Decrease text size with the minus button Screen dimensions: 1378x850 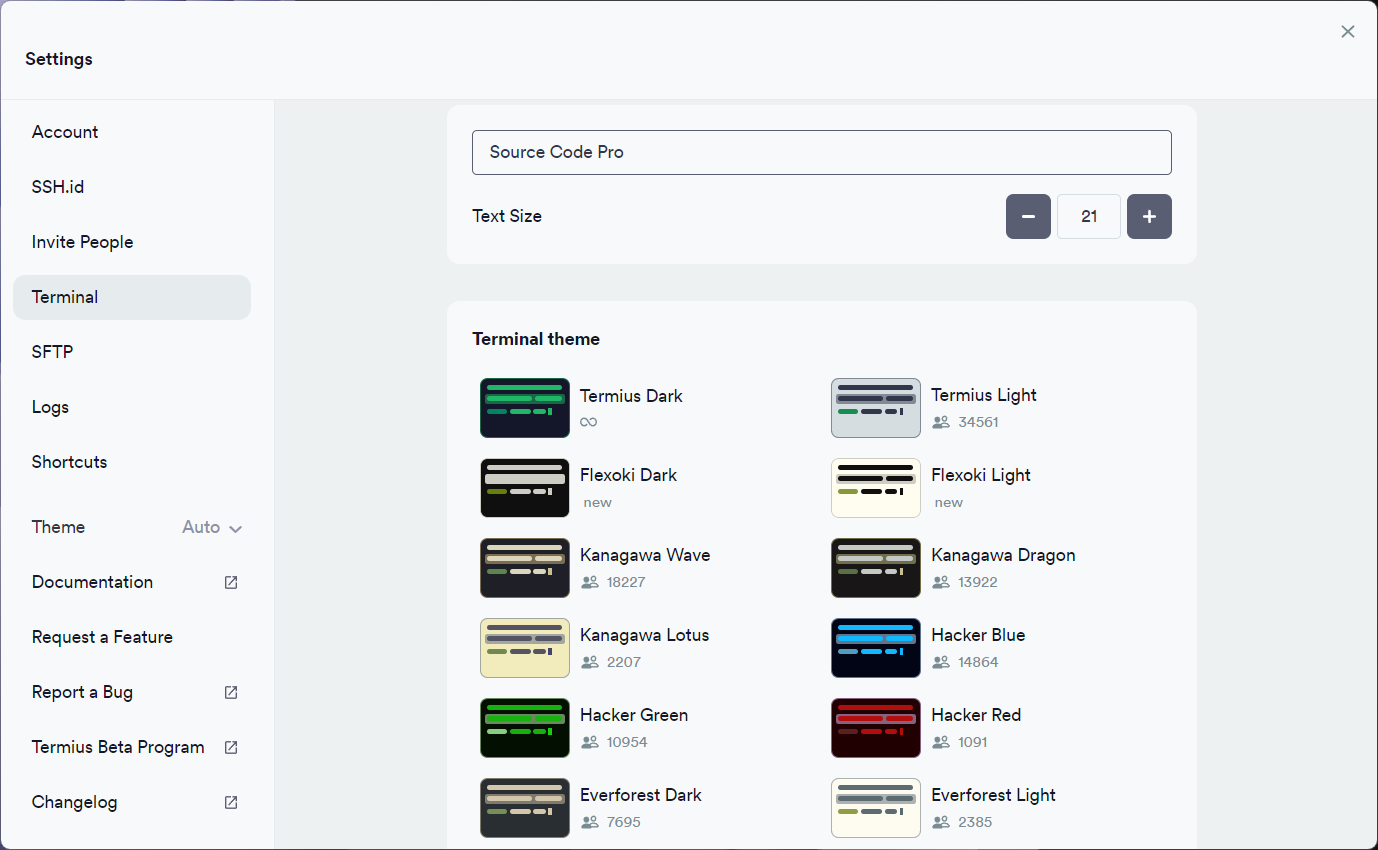pos(1028,216)
